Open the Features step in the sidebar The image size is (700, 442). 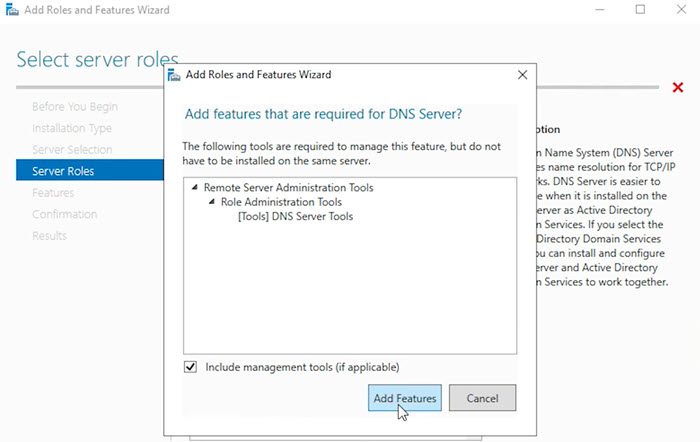coord(53,193)
